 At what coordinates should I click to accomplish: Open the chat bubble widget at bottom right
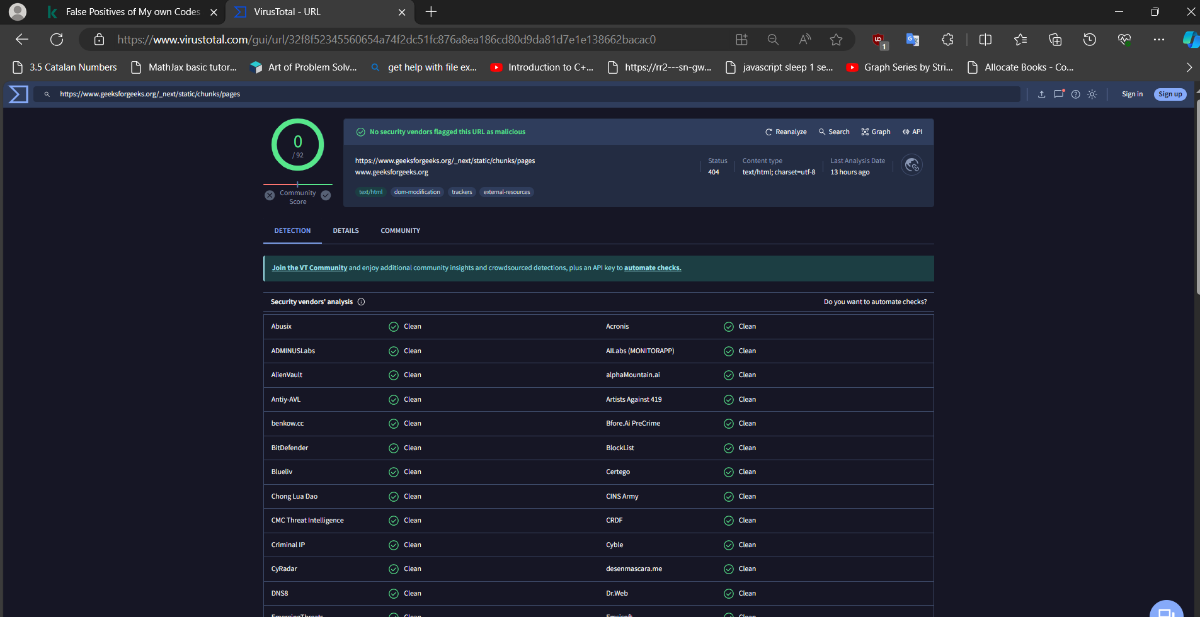point(1164,611)
